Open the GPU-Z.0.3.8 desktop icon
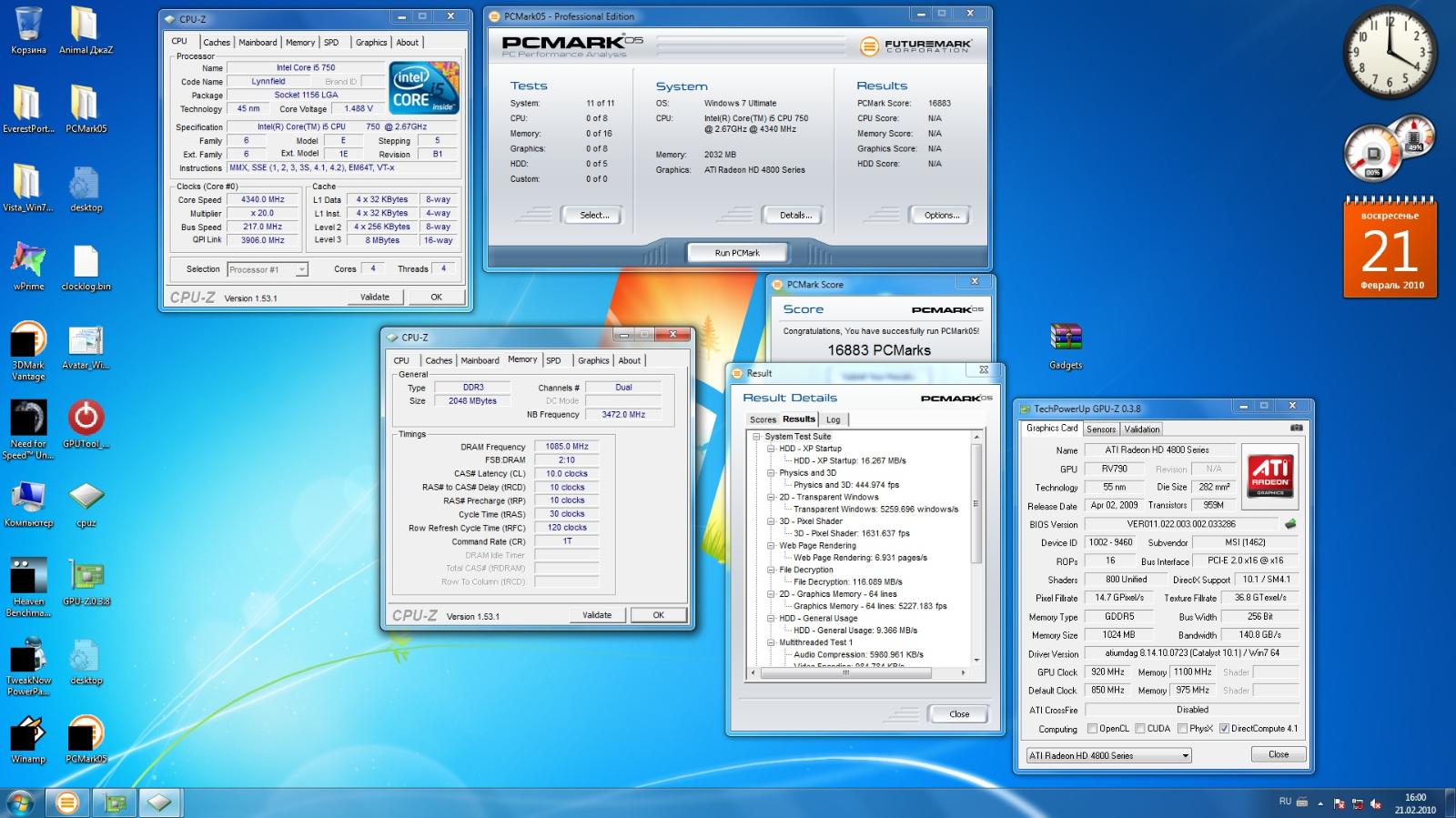The width and height of the screenshot is (1456, 818). tap(86, 582)
